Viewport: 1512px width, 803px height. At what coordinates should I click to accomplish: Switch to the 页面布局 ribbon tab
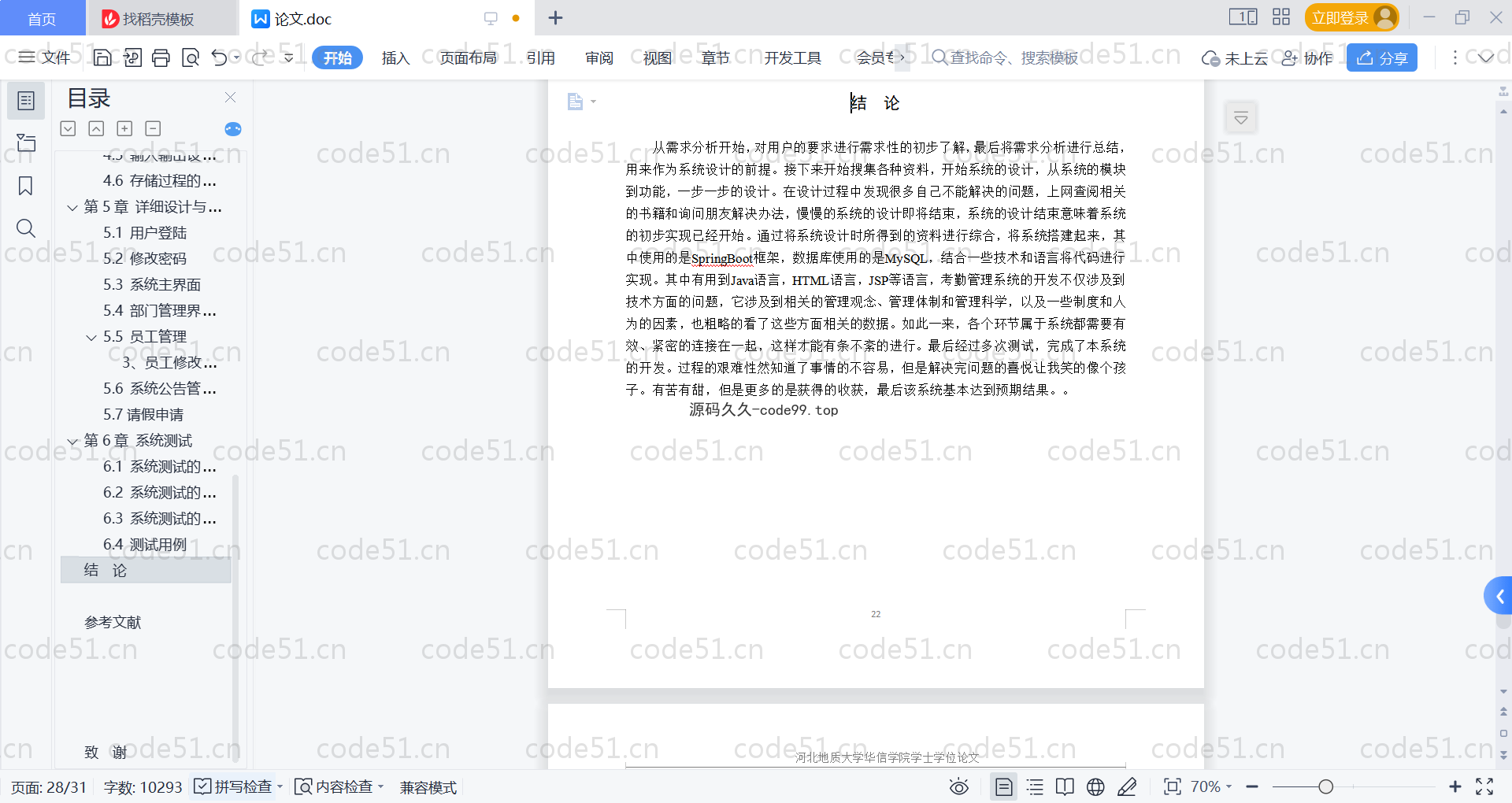coord(468,57)
